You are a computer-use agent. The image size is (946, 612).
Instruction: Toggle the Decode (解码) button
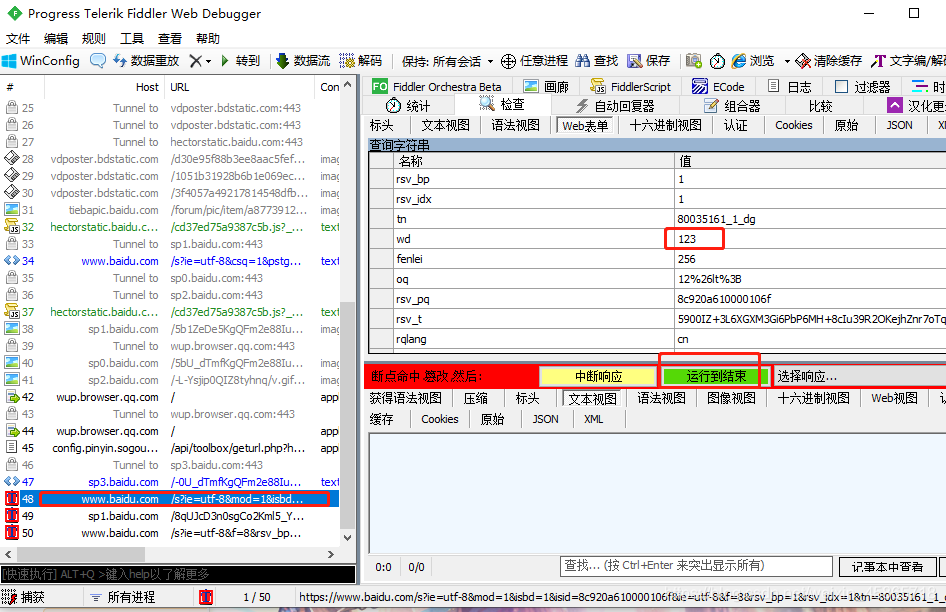(361, 61)
